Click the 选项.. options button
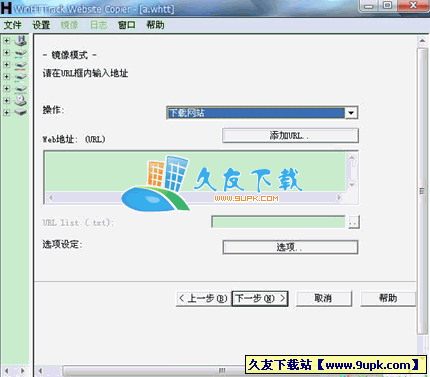 click(x=290, y=247)
